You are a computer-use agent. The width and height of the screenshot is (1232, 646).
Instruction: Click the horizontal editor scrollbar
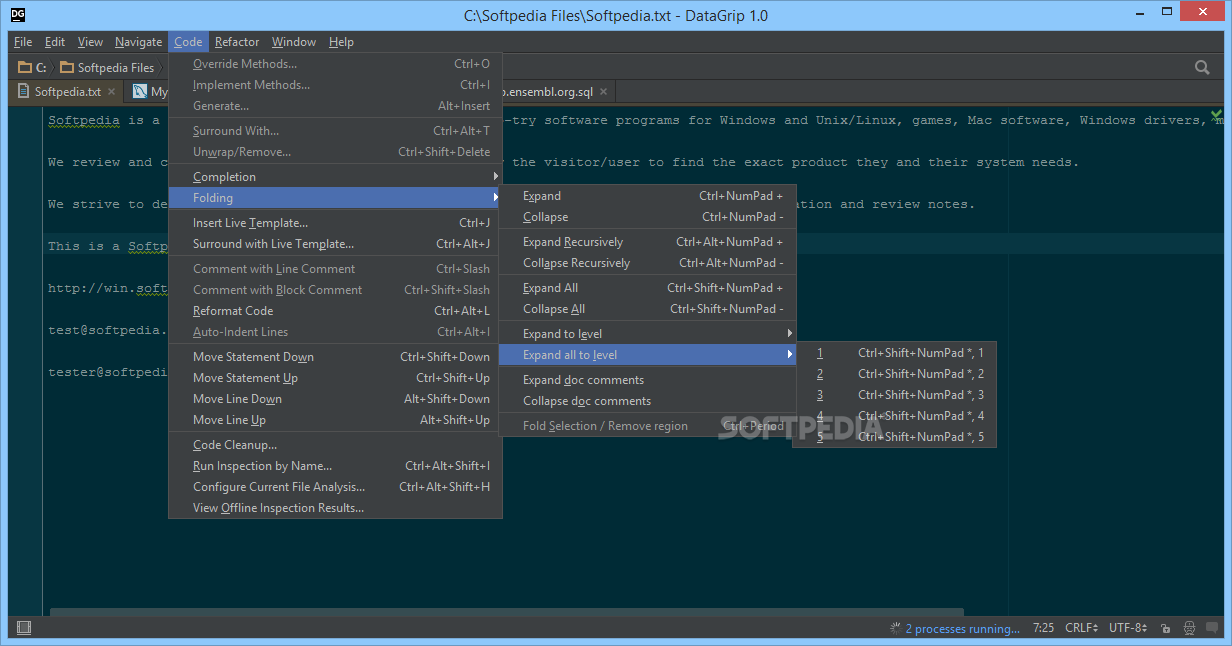(x=507, y=611)
